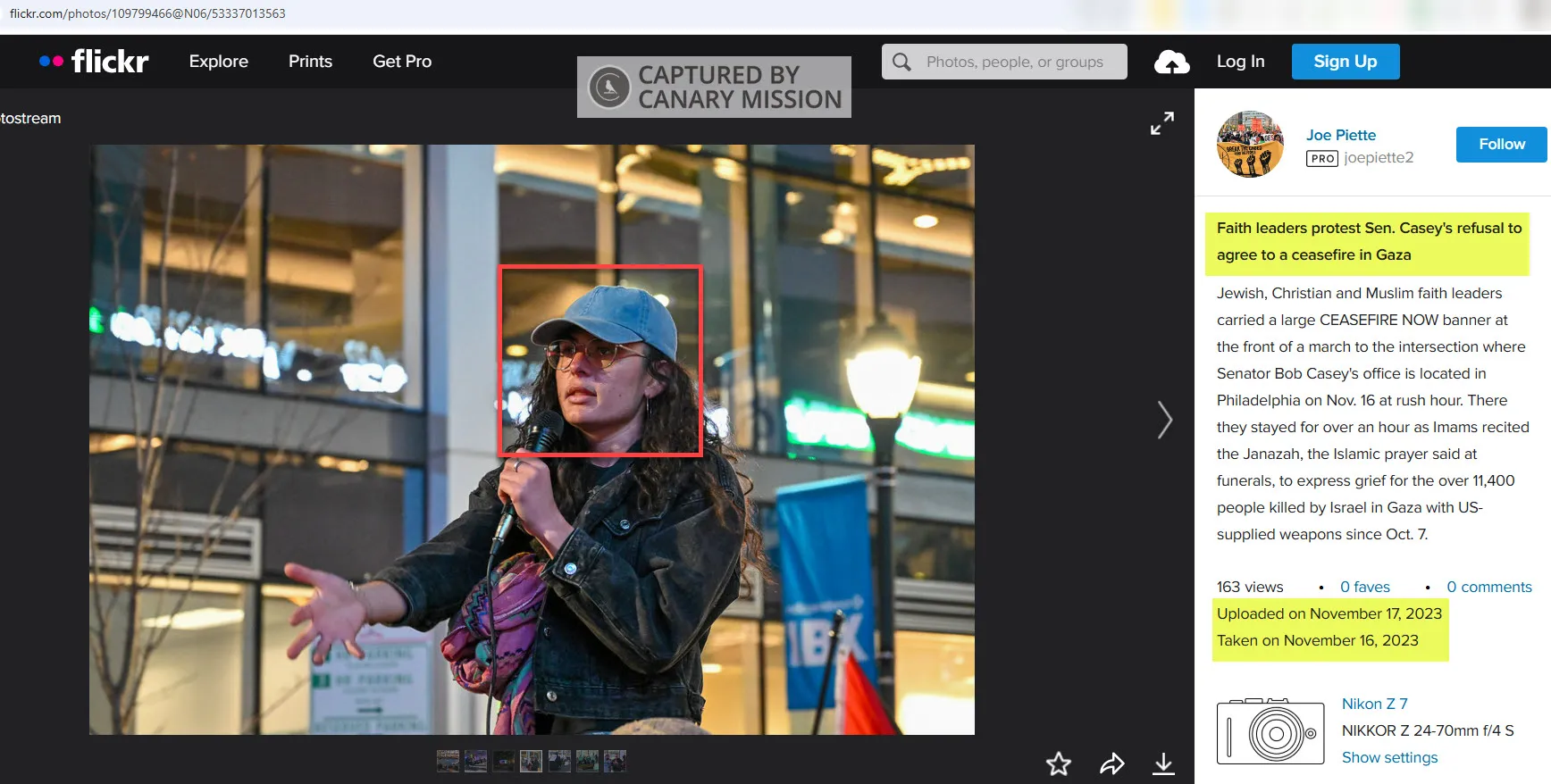The width and height of the screenshot is (1551, 784).
Task: Select Get Pro in navigation
Action: pos(401,62)
